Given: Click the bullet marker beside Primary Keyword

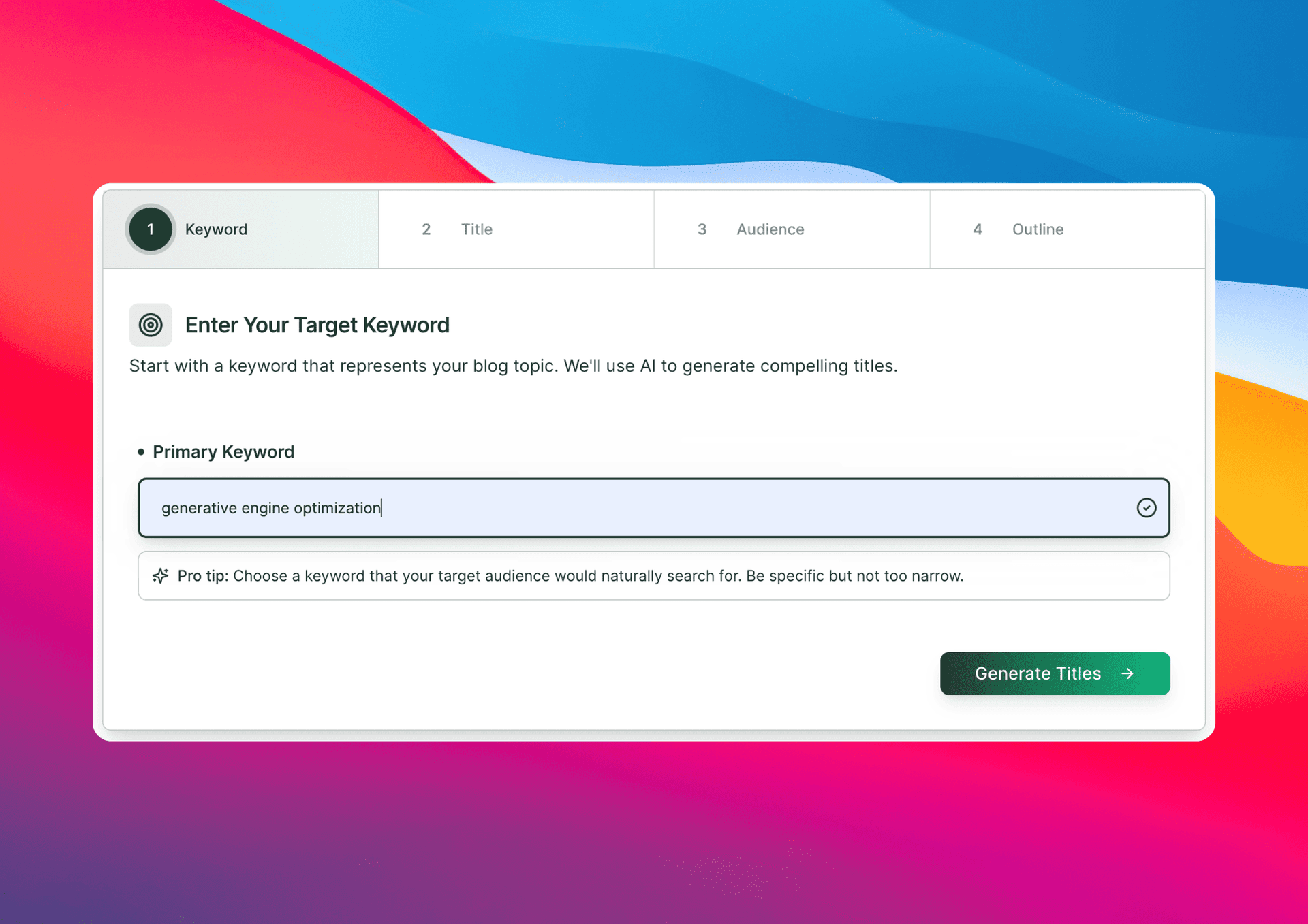Looking at the screenshot, I should [x=141, y=451].
